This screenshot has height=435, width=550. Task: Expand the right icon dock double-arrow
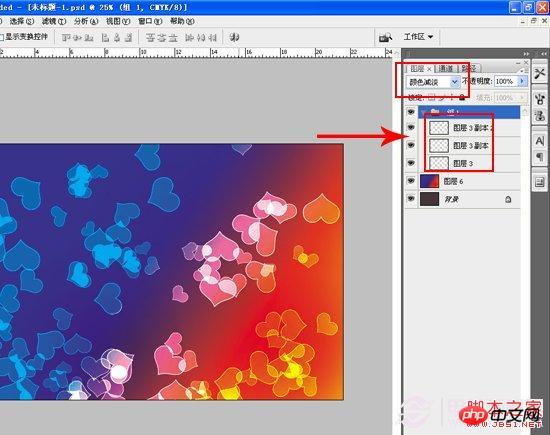(x=543, y=54)
